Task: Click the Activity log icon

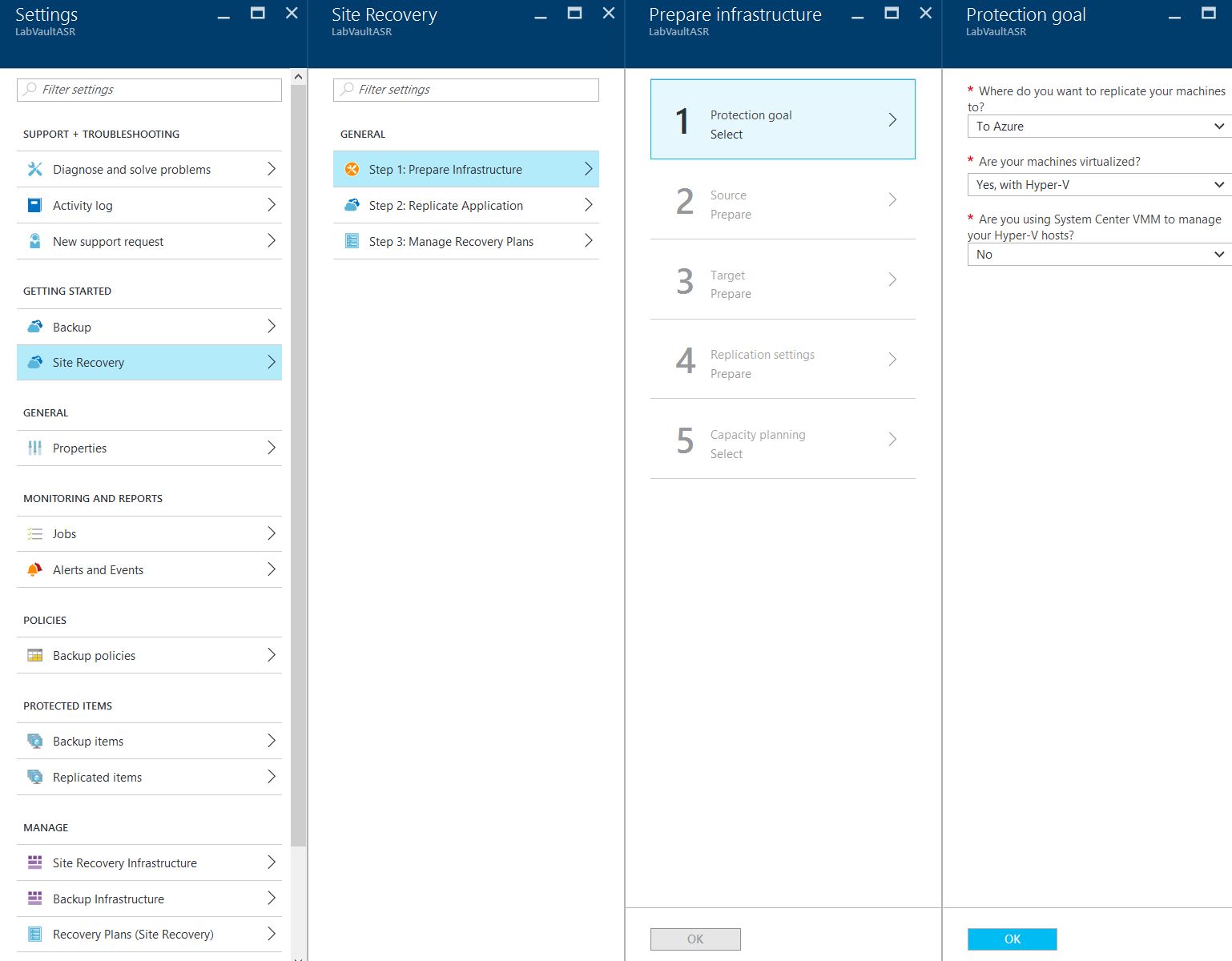Action: (34, 205)
